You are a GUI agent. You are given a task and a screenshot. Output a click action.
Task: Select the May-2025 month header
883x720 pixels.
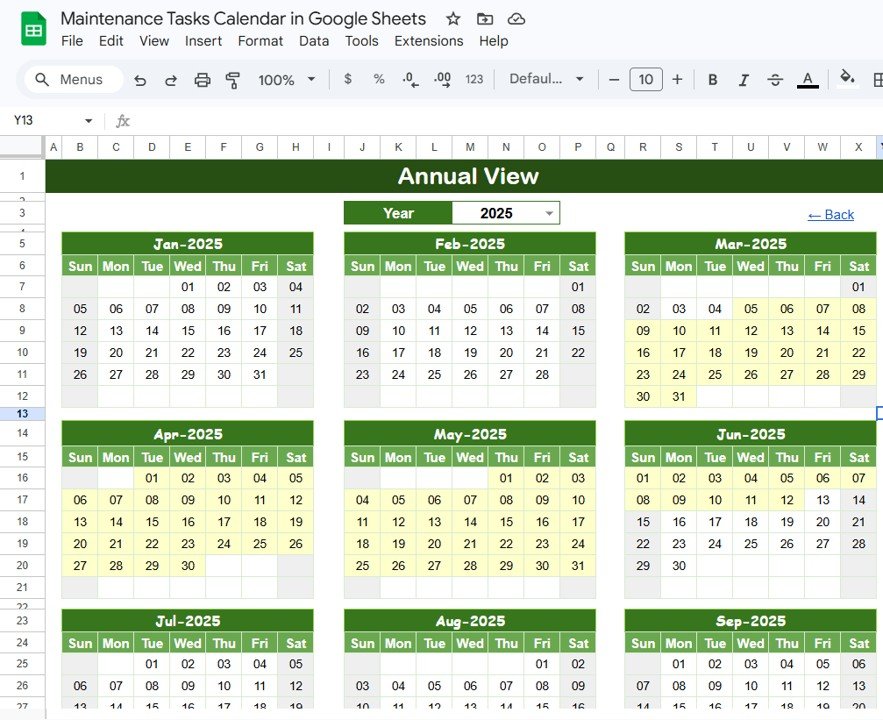(470, 434)
